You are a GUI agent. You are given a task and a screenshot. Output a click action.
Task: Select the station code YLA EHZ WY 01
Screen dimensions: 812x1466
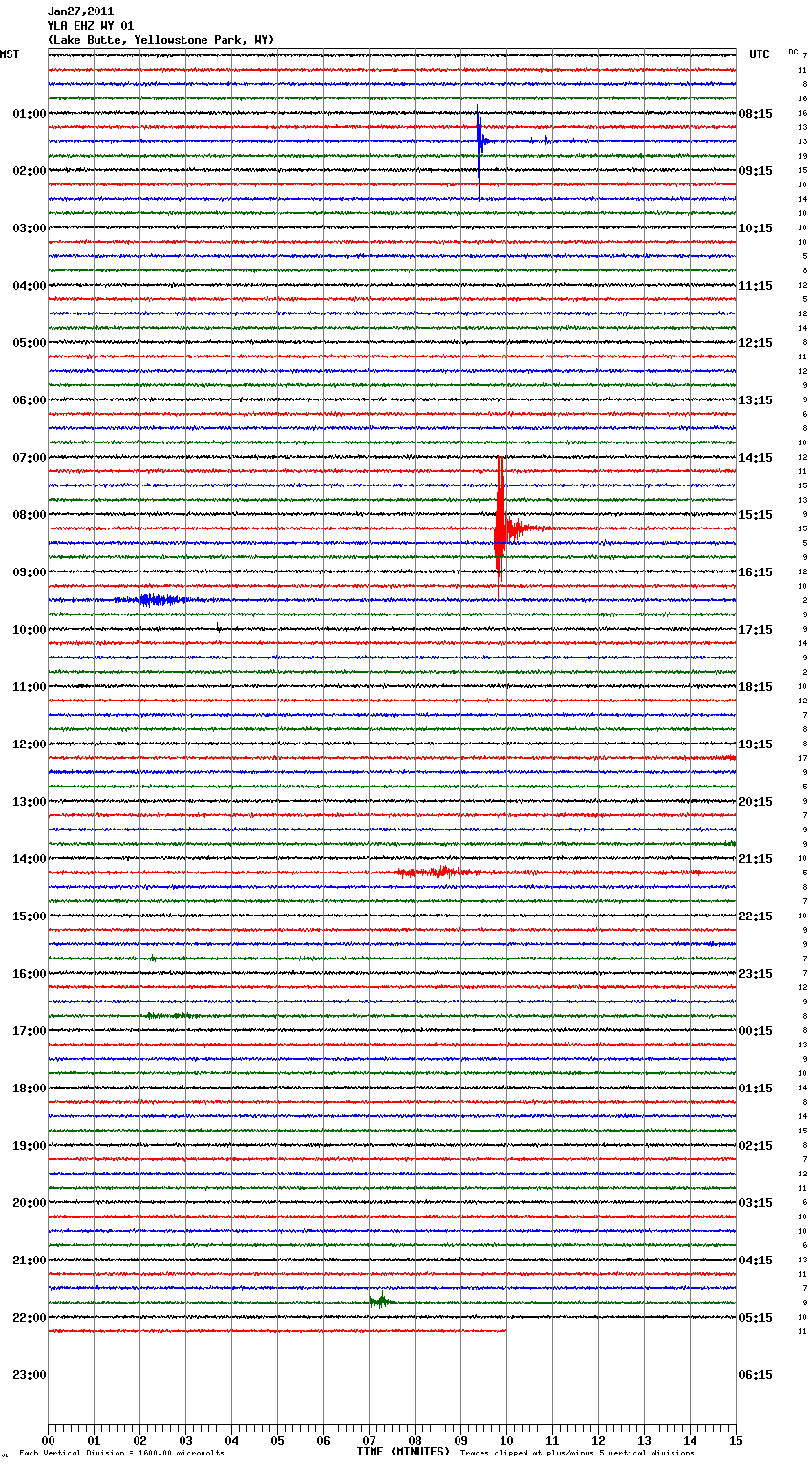point(91,26)
